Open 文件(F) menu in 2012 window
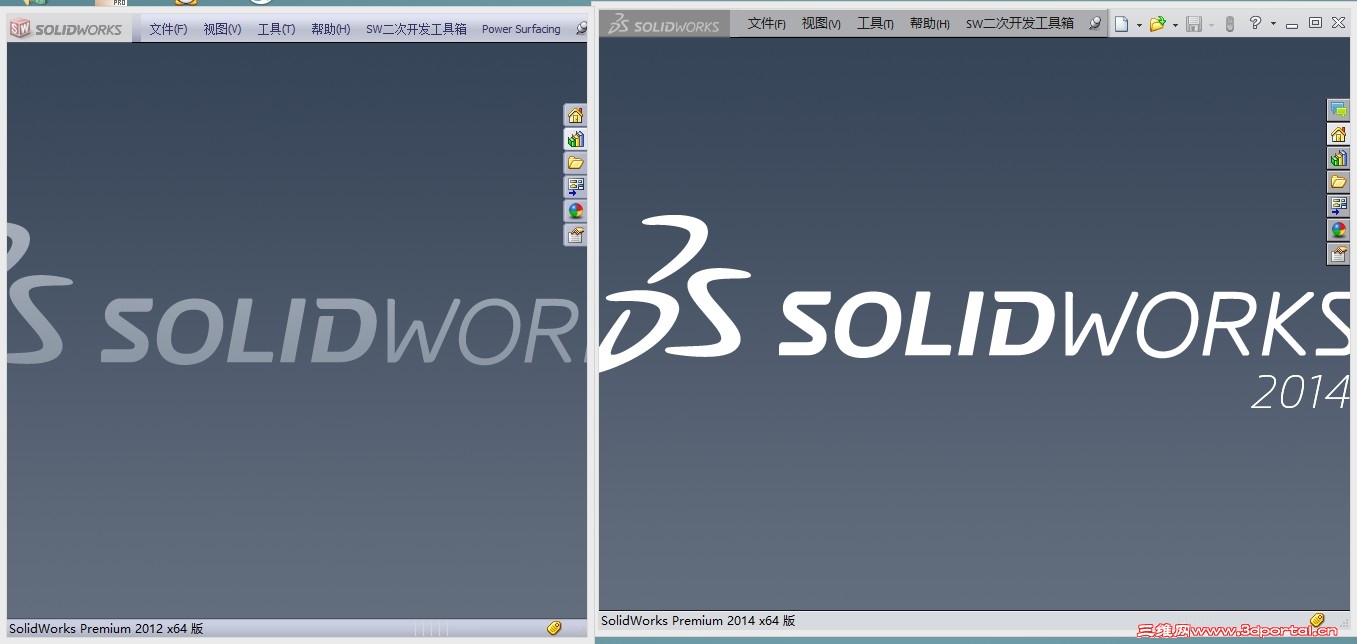Image resolution: width=1357 pixels, height=644 pixels. tap(168, 29)
